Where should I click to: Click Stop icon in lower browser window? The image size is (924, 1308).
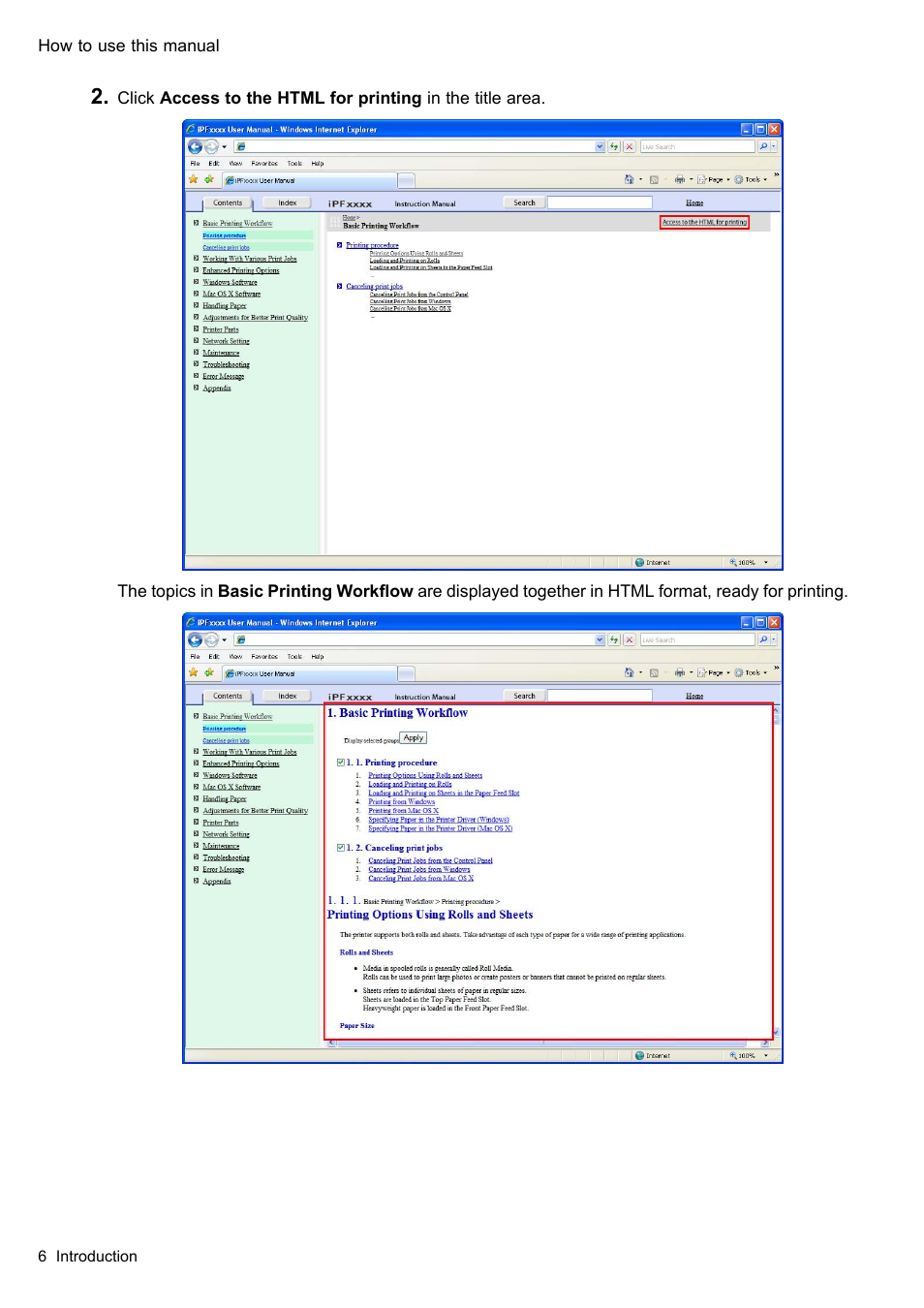coord(630,639)
